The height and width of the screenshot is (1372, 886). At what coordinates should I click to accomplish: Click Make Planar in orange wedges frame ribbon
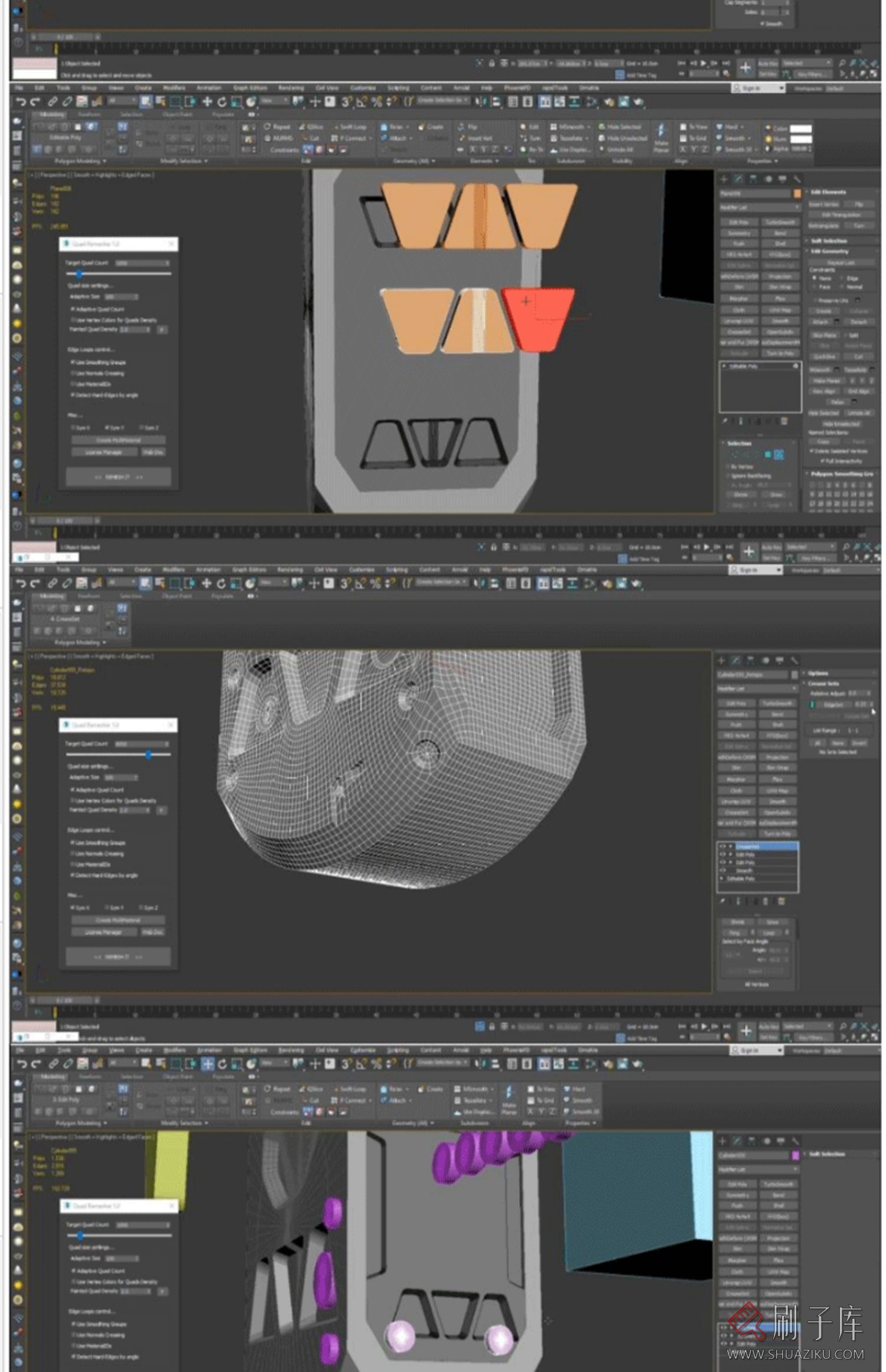(x=662, y=138)
